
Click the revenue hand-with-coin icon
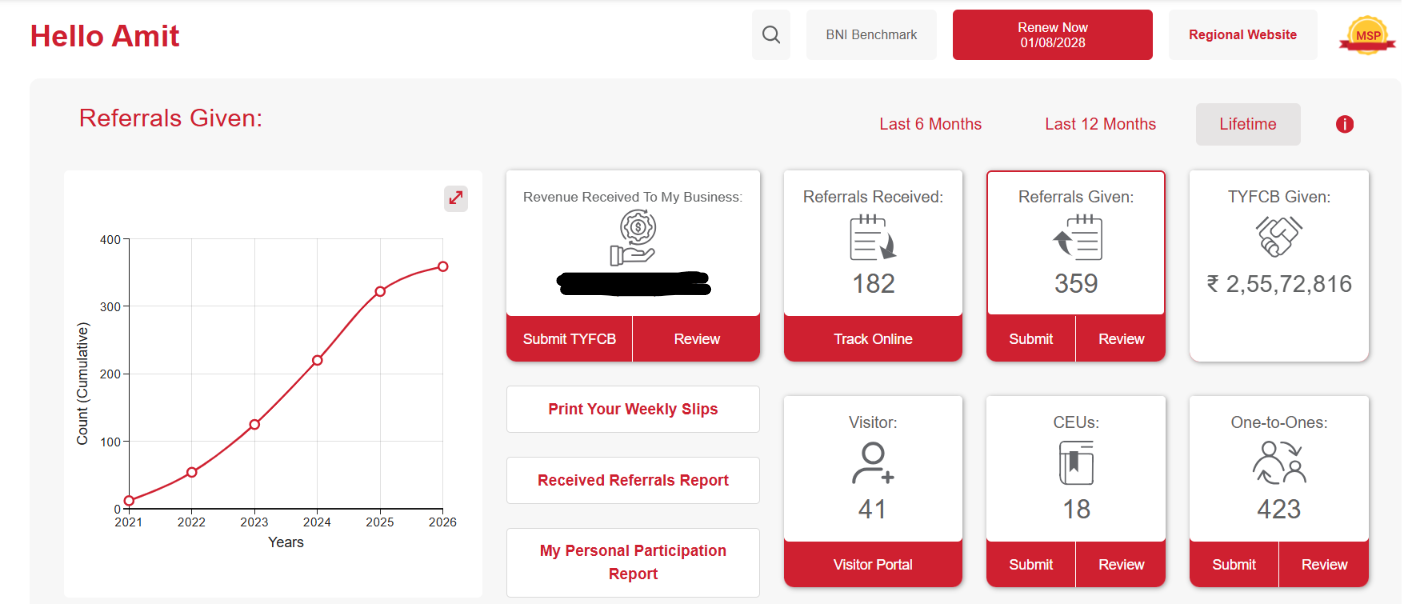pos(633,238)
